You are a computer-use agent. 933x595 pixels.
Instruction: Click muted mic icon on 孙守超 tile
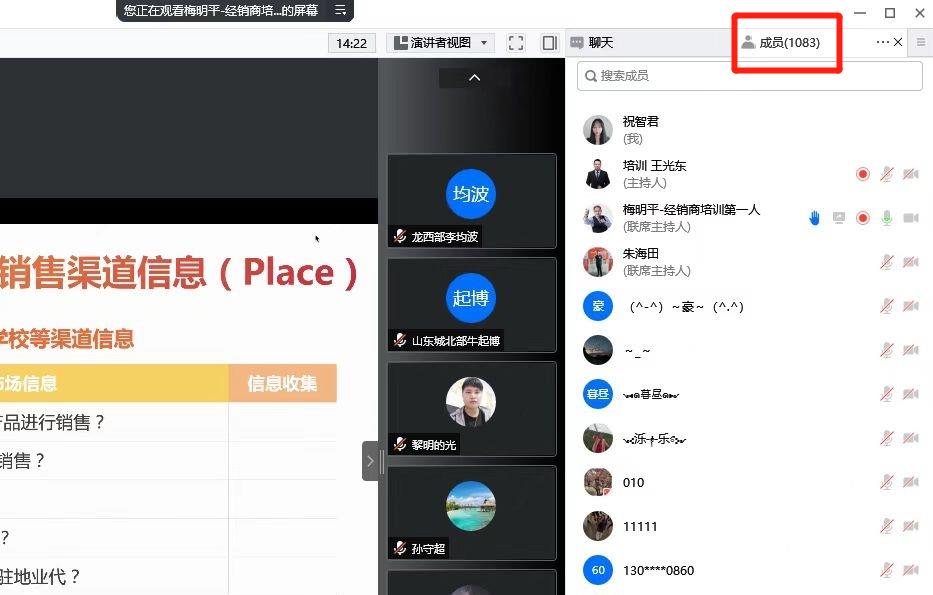point(400,548)
